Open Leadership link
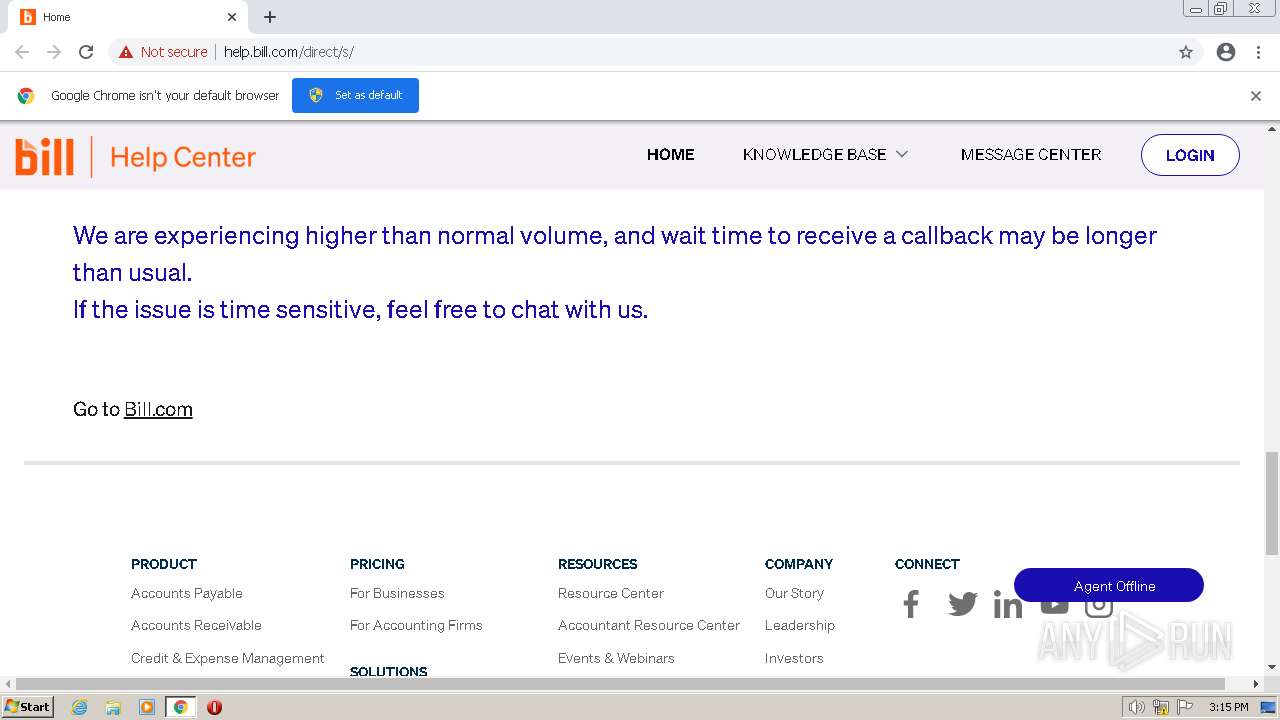Image resolution: width=1280 pixels, height=720 pixels. (x=800, y=625)
